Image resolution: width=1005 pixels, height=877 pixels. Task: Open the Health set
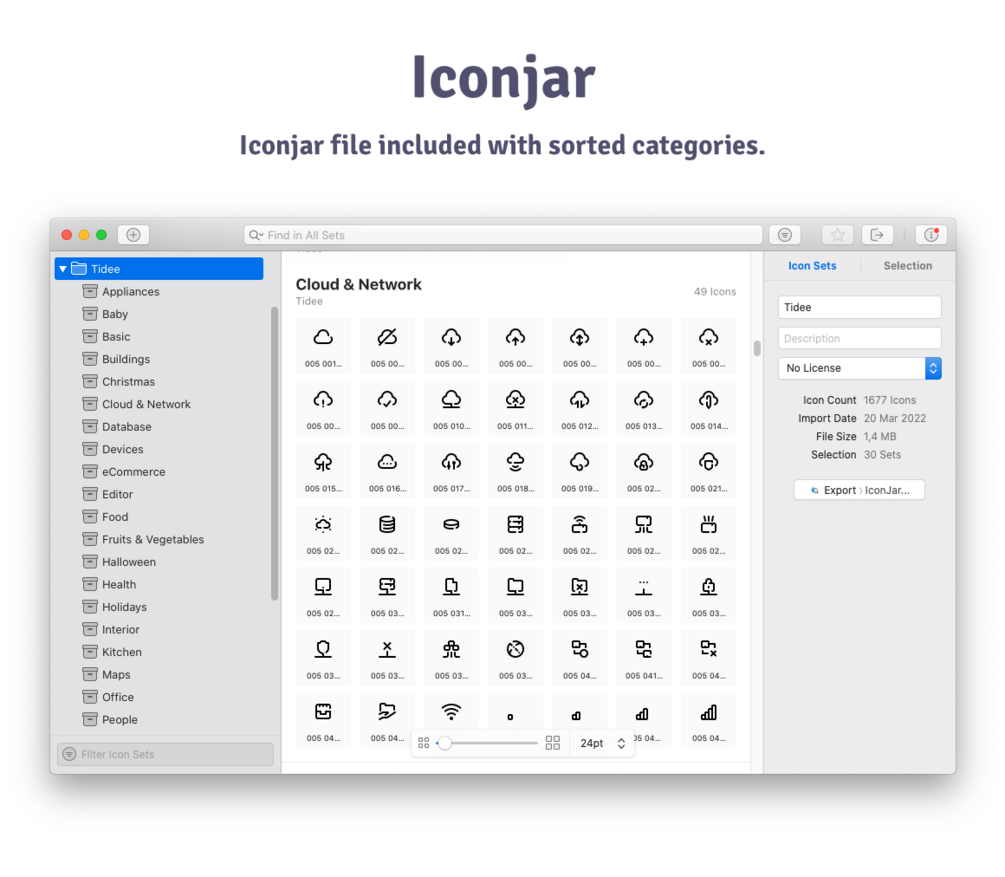coord(119,584)
